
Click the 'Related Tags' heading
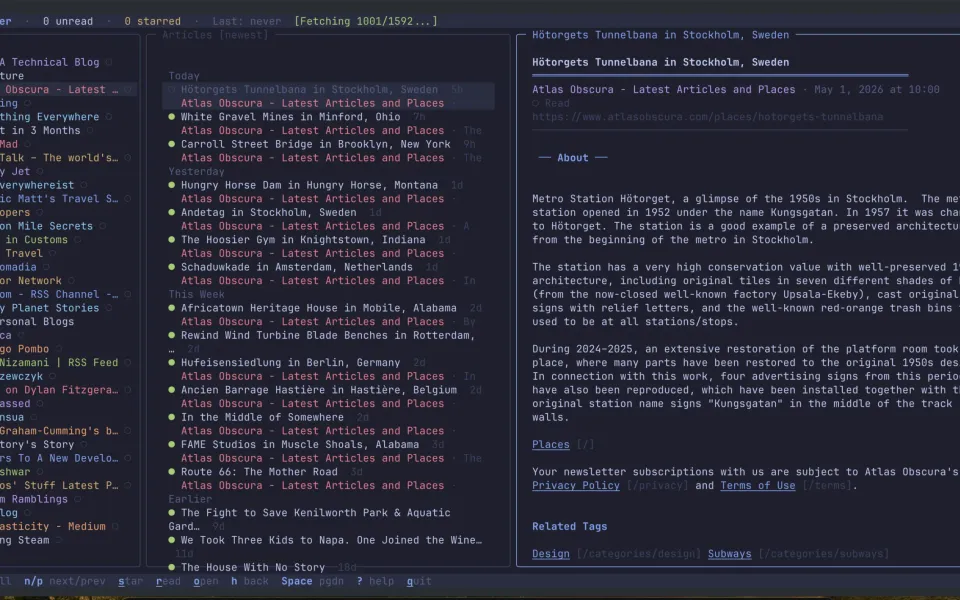569,527
